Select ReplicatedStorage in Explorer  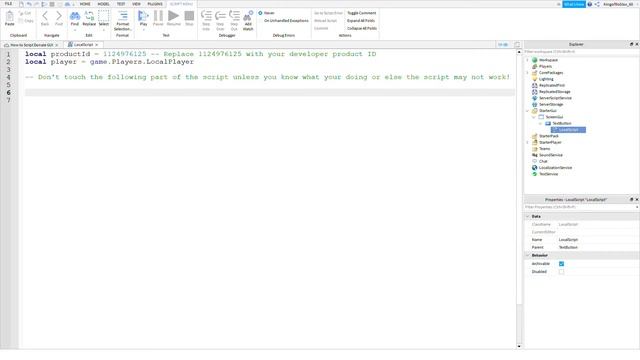pyautogui.click(x=554, y=92)
